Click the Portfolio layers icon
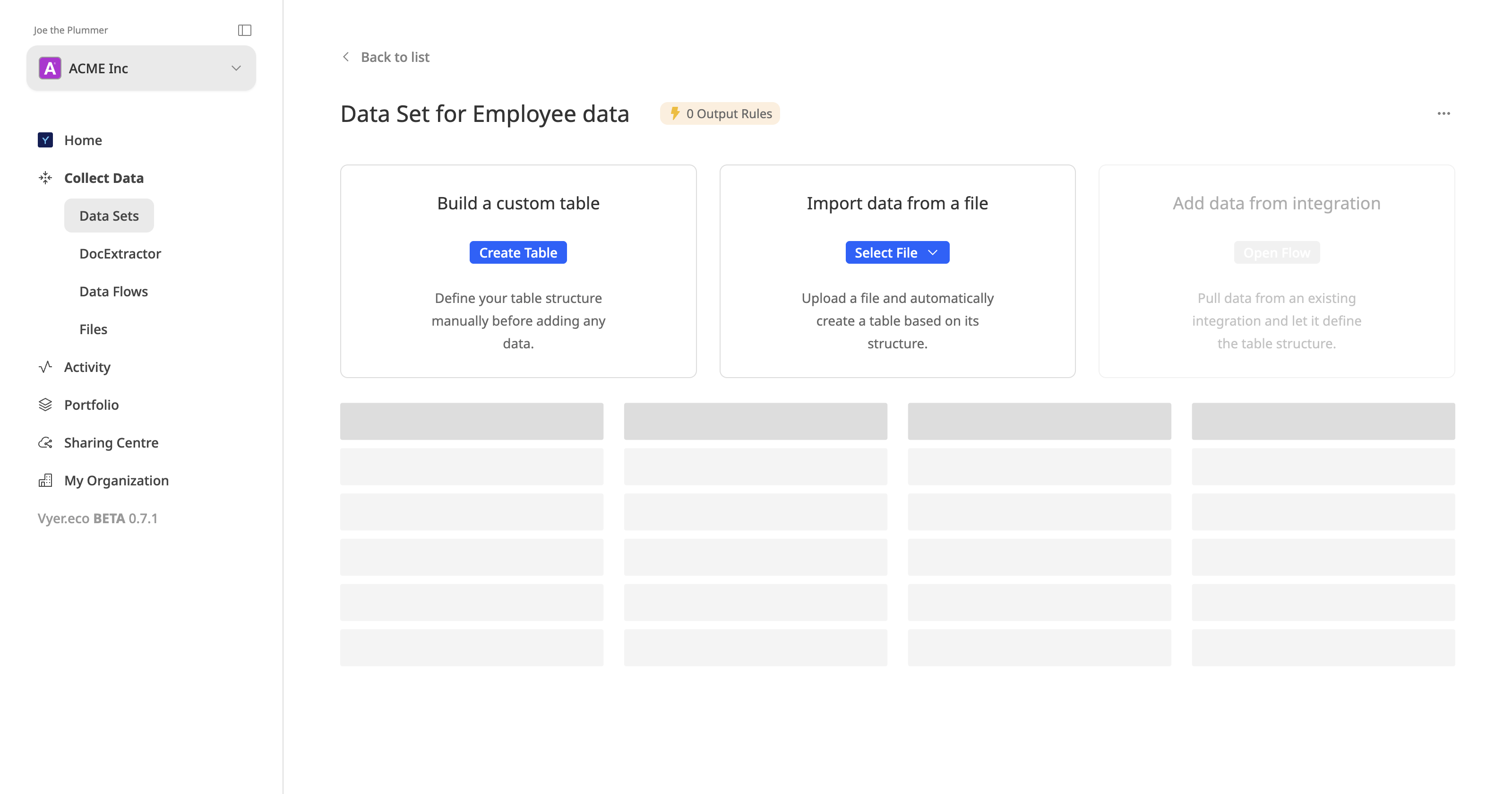The width and height of the screenshot is (1512, 794). (45, 405)
